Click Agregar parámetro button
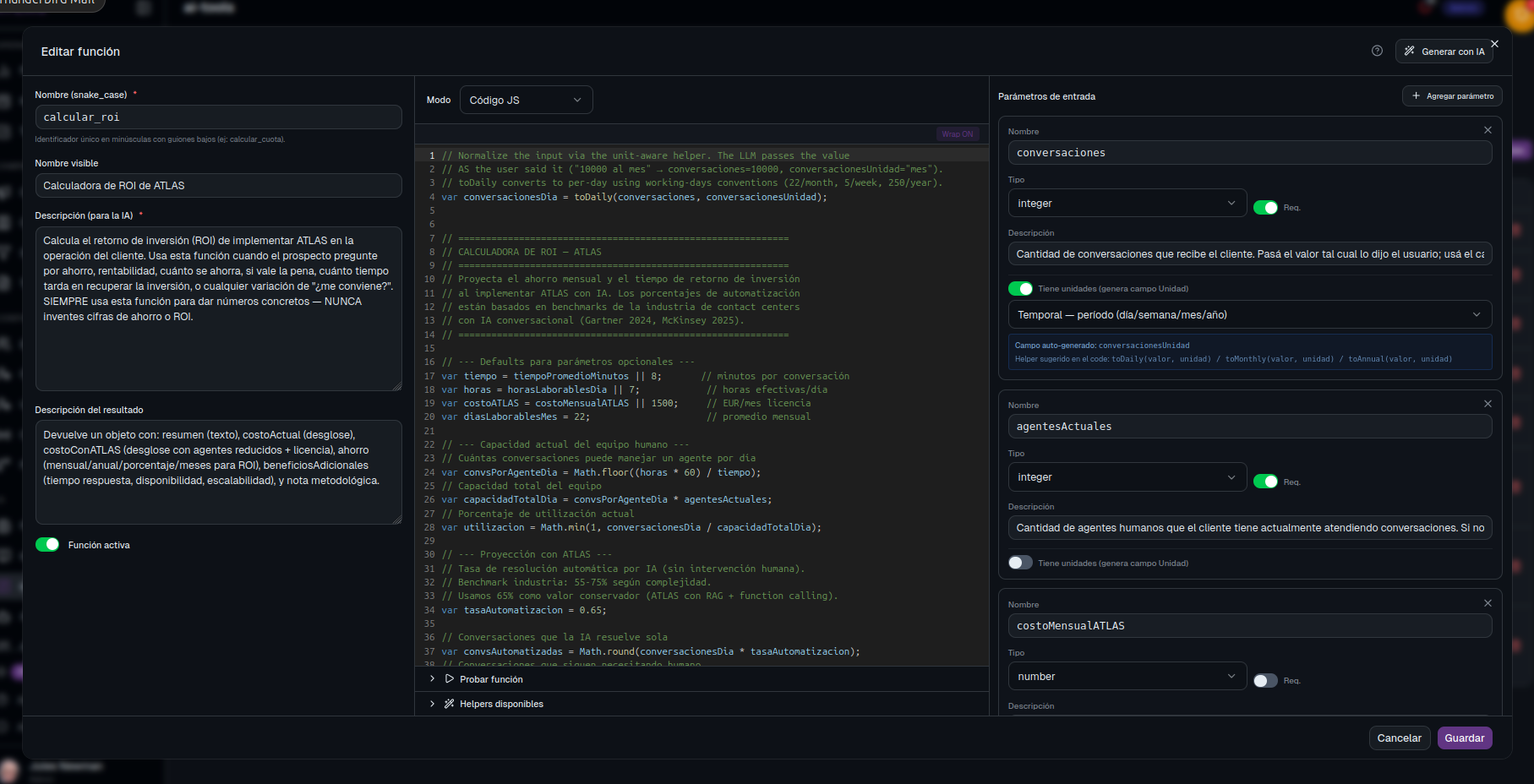This screenshot has width=1534, height=784. (1452, 96)
